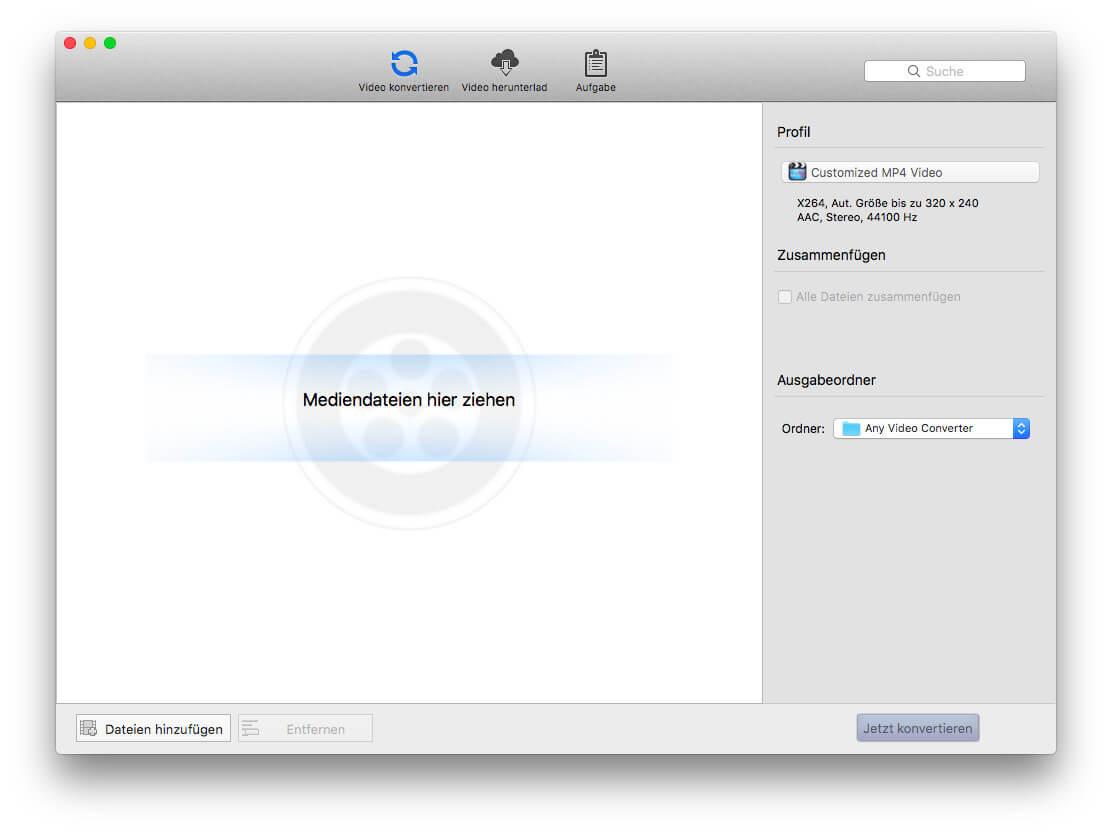Click AAC, Stereo, 44100 Hz text
1112x834 pixels.
857,218
